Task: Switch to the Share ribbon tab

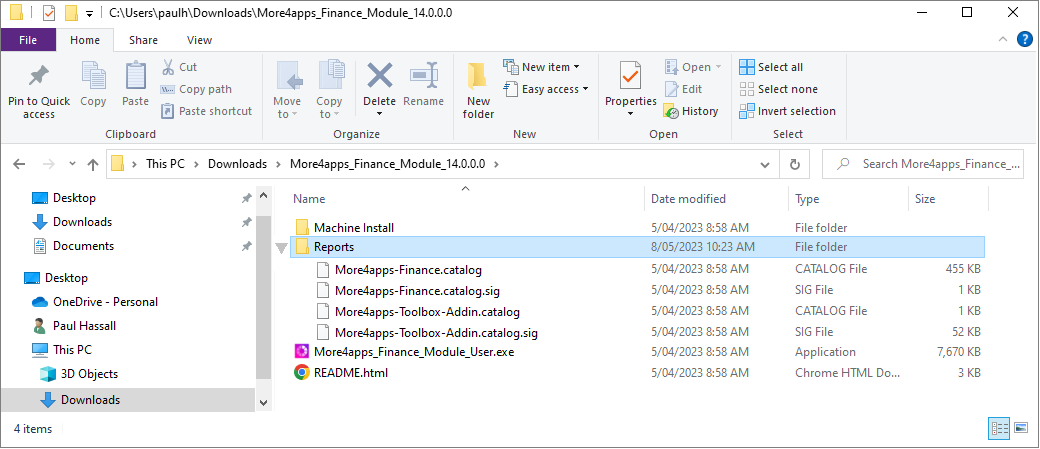Action: click(143, 40)
